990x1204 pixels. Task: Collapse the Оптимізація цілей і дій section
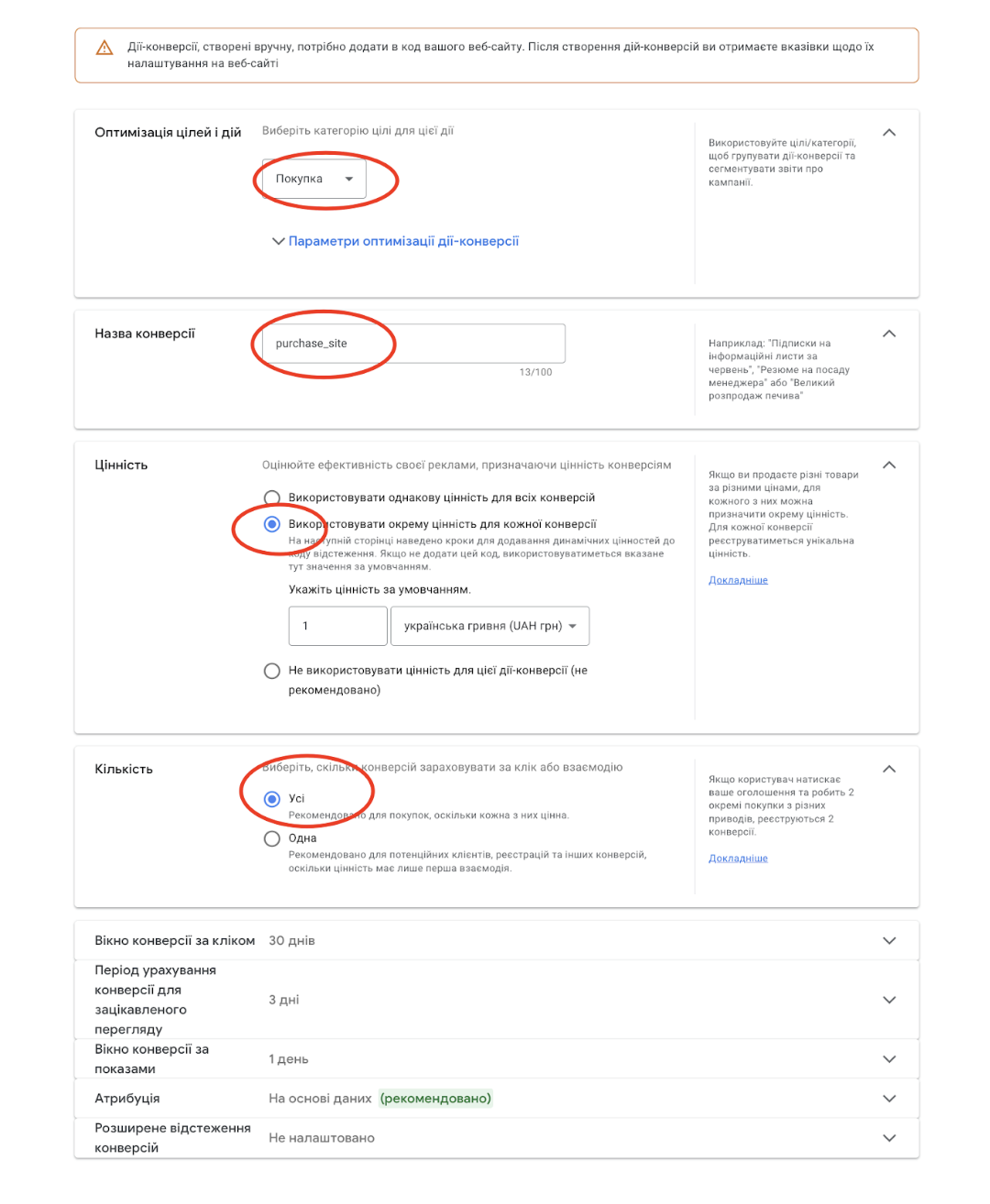coord(888,132)
